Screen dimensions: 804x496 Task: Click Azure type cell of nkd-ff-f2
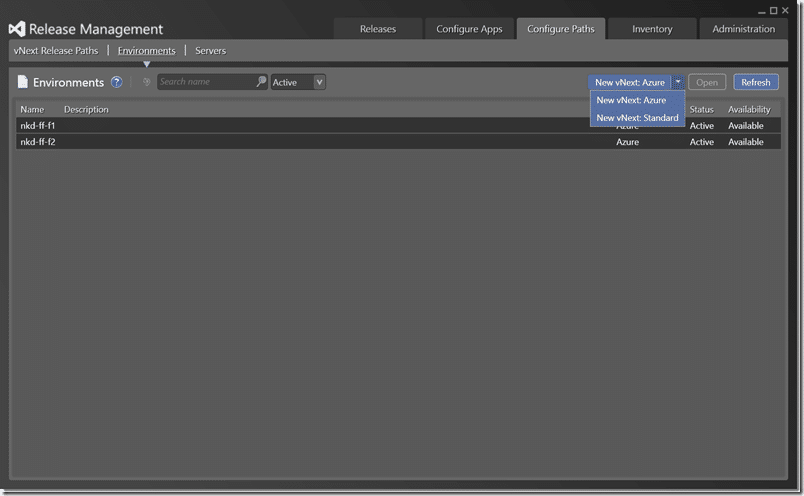point(628,142)
